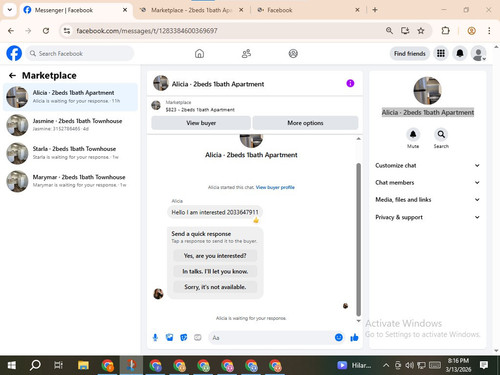Send a voice clip with microphone icon

(155, 338)
